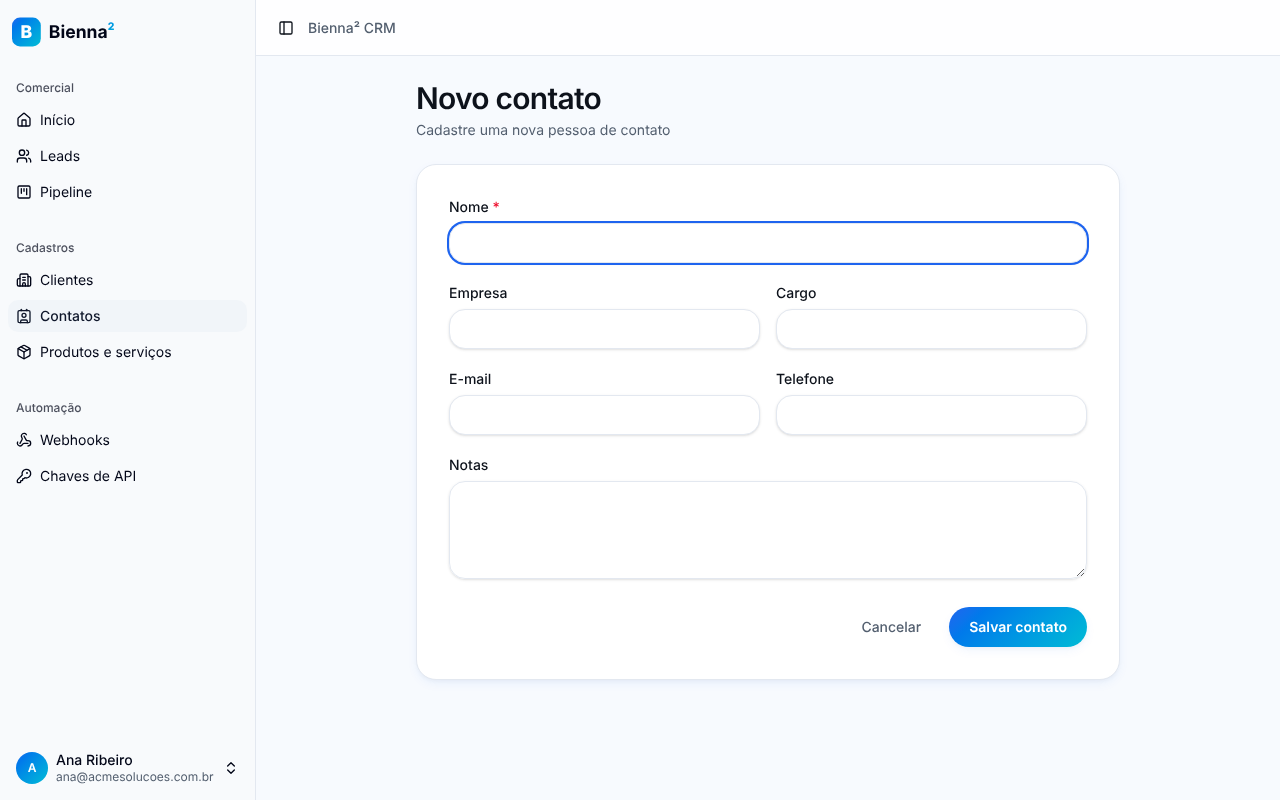Click the people icon beside Leads

(x=24, y=156)
